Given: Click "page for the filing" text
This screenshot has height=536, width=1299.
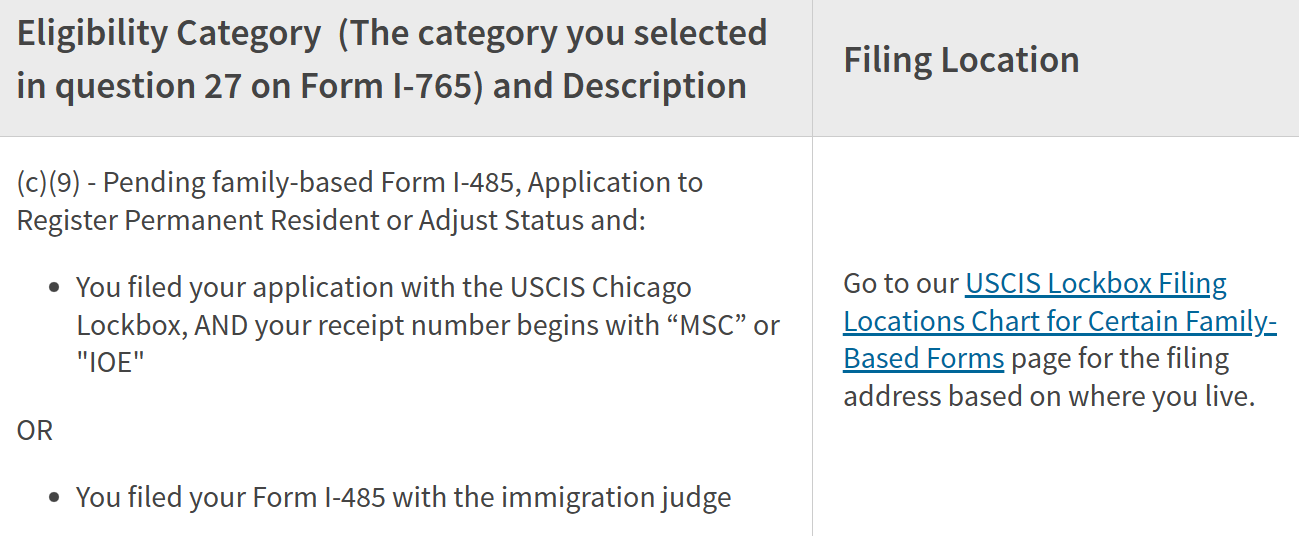Looking at the screenshot, I should click(1120, 359).
